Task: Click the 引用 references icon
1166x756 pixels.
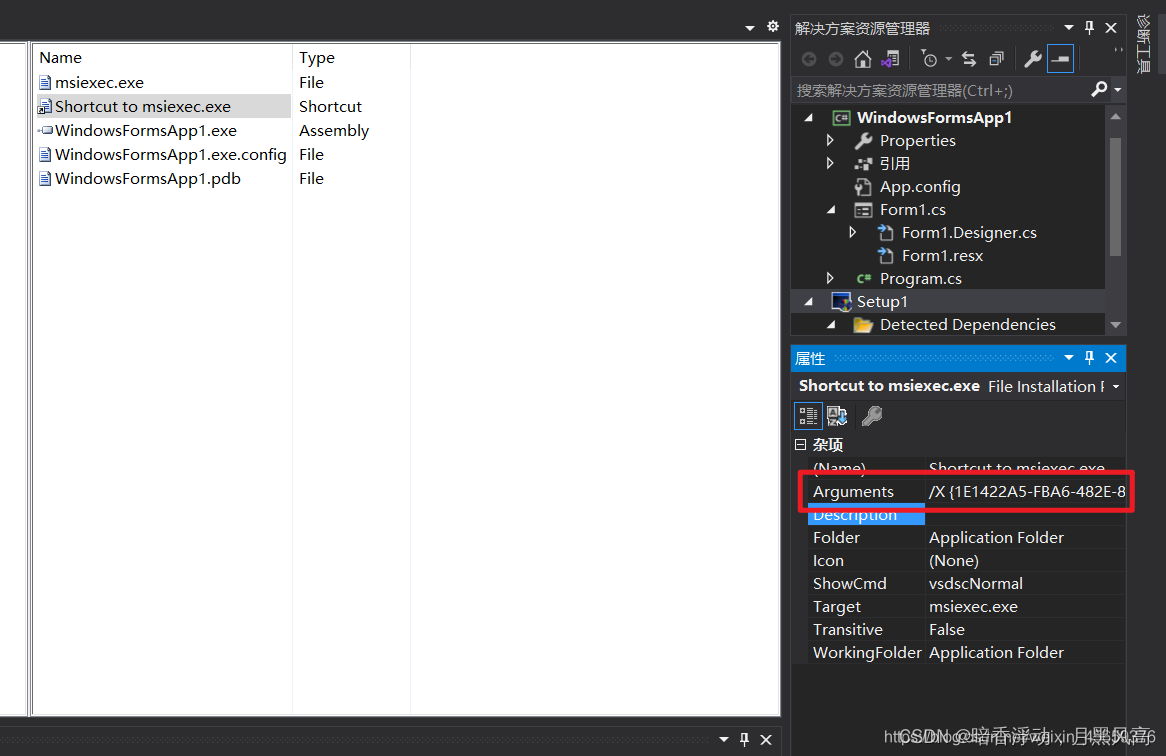Action: (x=863, y=164)
